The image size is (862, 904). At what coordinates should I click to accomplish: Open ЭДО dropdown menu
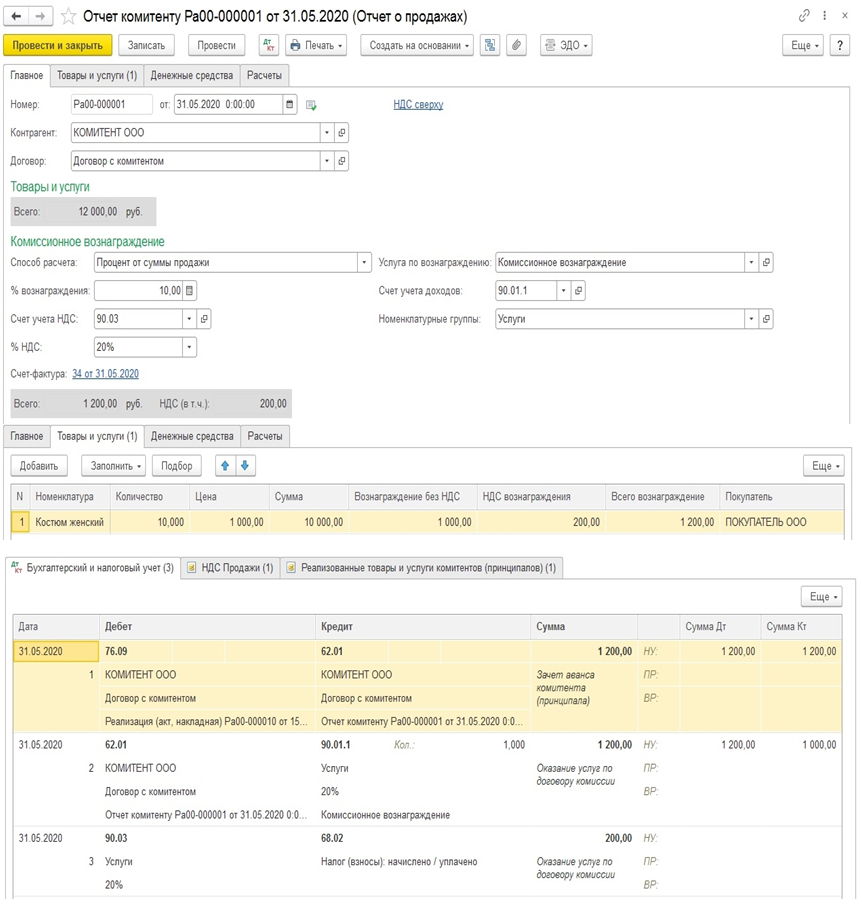coord(566,45)
